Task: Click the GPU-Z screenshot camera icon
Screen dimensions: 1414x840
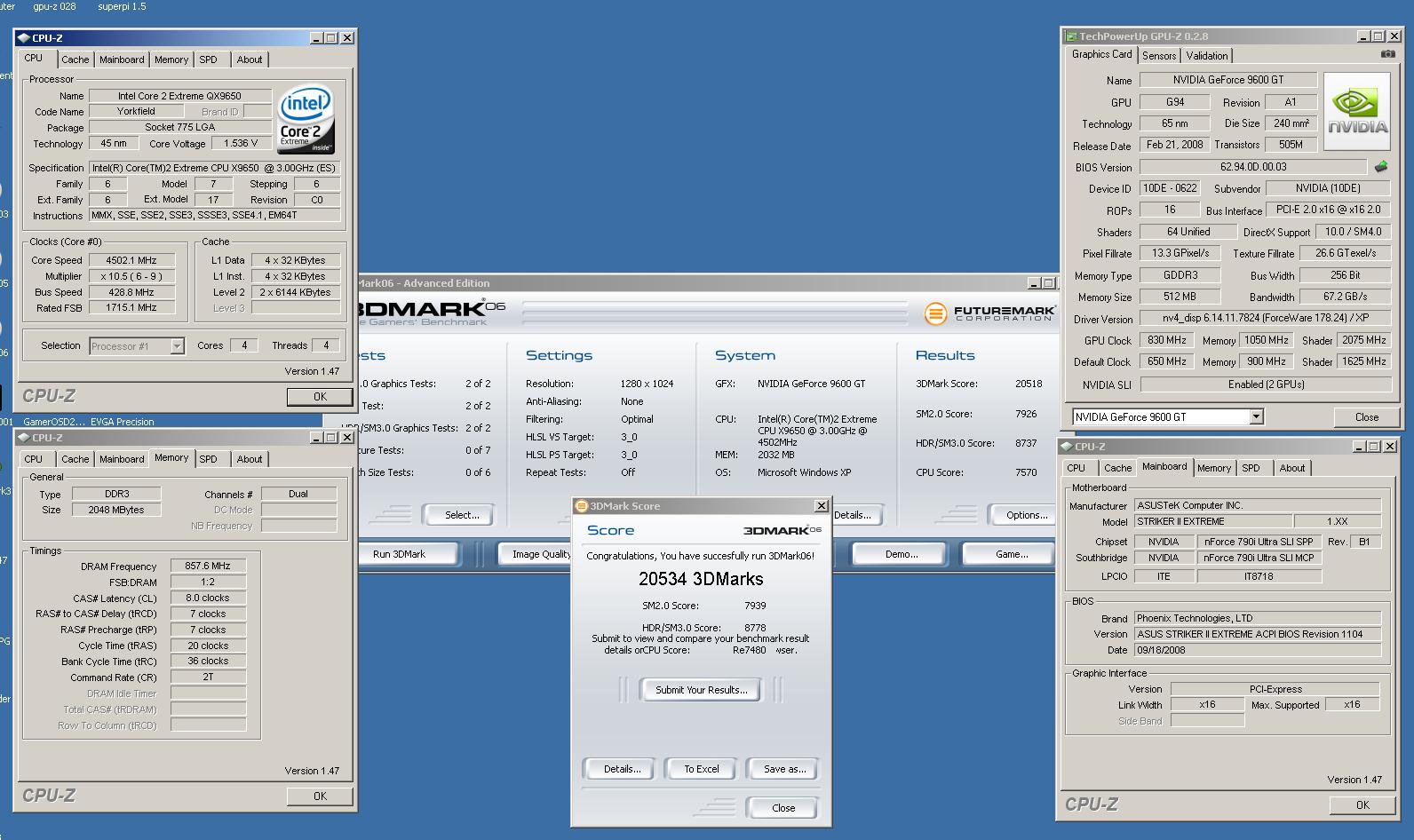Action: pyautogui.click(x=1387, y=54)
